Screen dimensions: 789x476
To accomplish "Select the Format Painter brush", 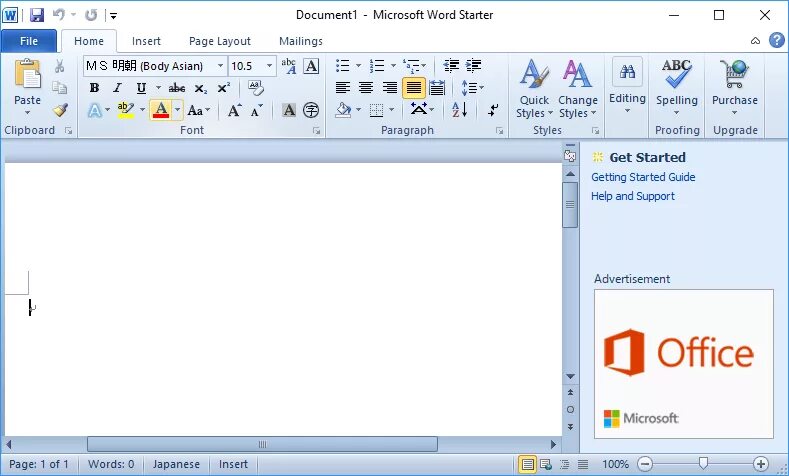I will (60, 110).
